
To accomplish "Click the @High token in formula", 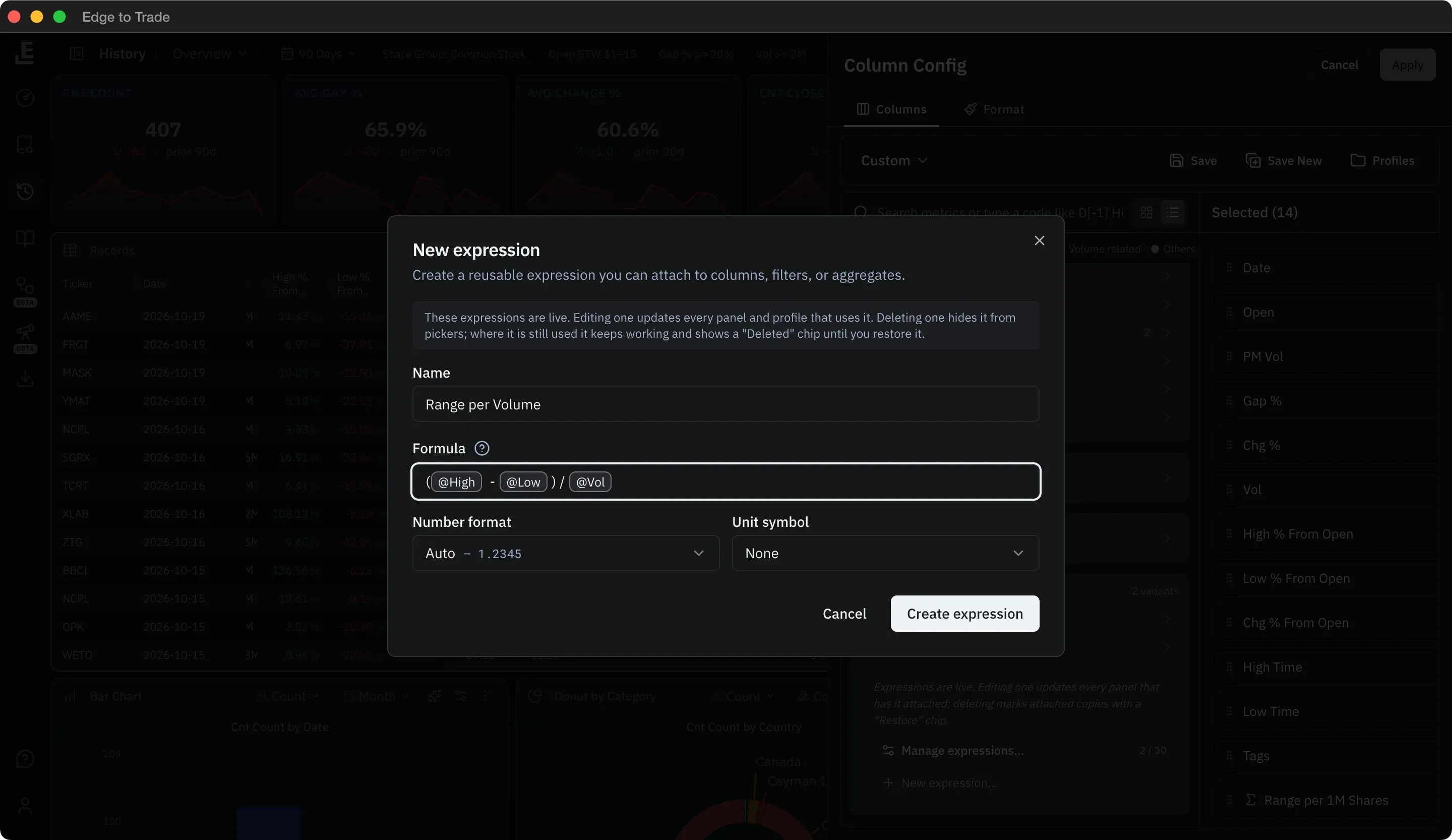I will (x=456, y=482).
